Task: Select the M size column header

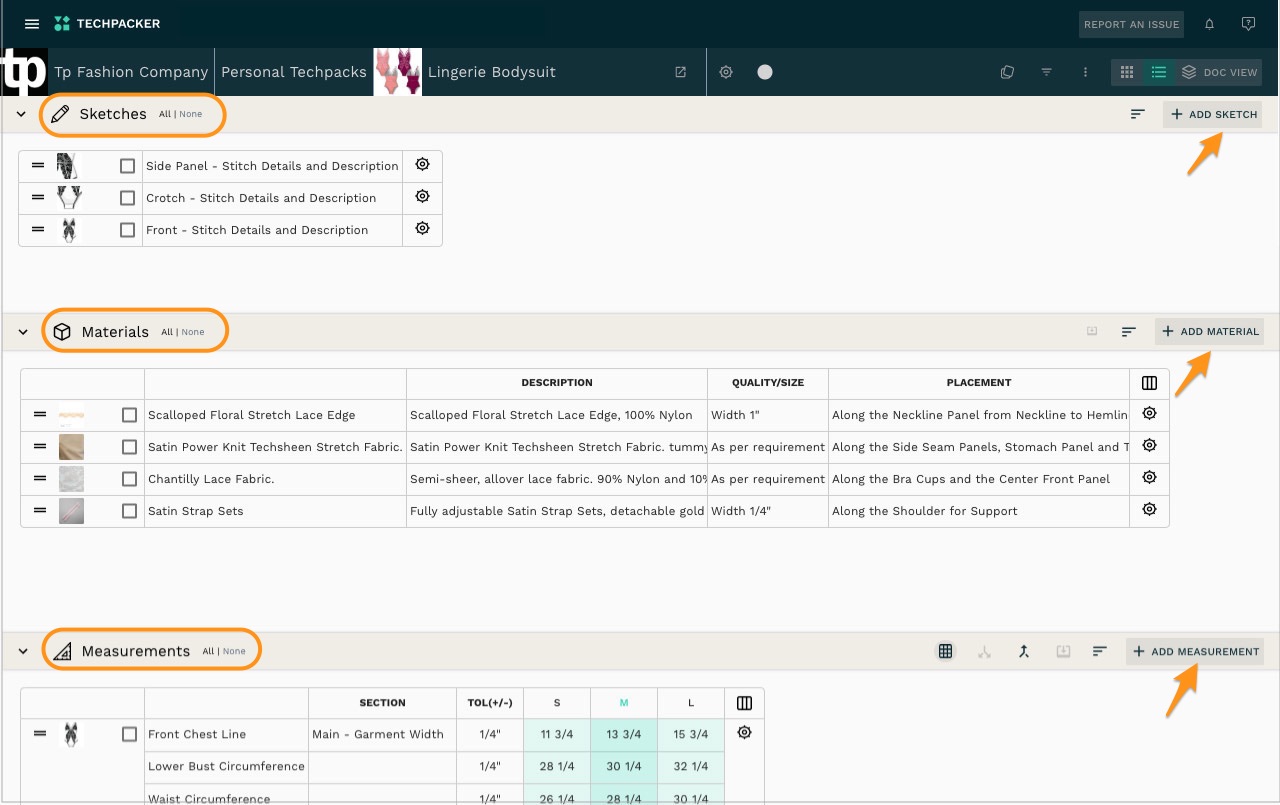Action: (x=624, y=703)
